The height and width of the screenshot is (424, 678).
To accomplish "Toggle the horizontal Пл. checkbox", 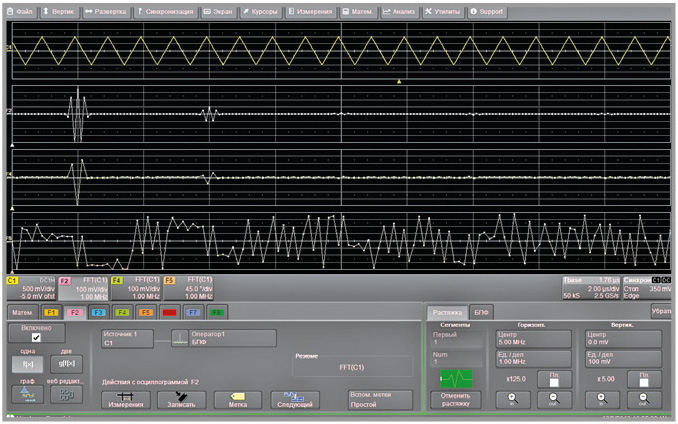I will click(x=553, y=380).
